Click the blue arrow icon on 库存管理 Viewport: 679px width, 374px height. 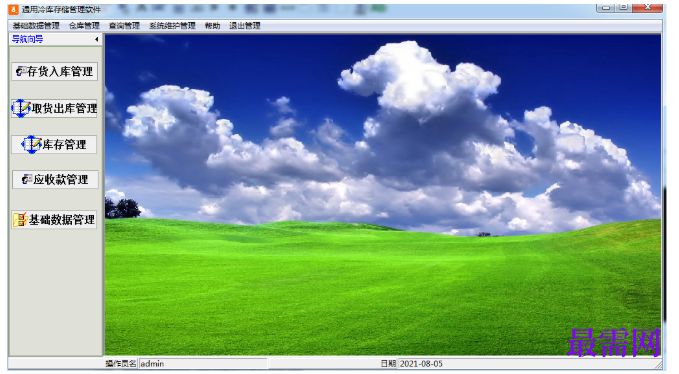pos(31,145)
